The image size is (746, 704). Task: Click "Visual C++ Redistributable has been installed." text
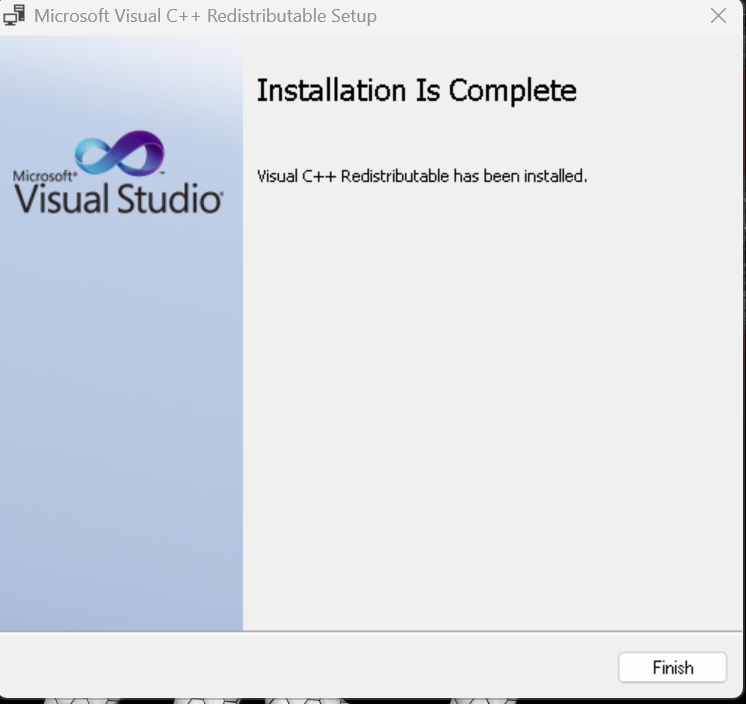[x=422, y=176]
